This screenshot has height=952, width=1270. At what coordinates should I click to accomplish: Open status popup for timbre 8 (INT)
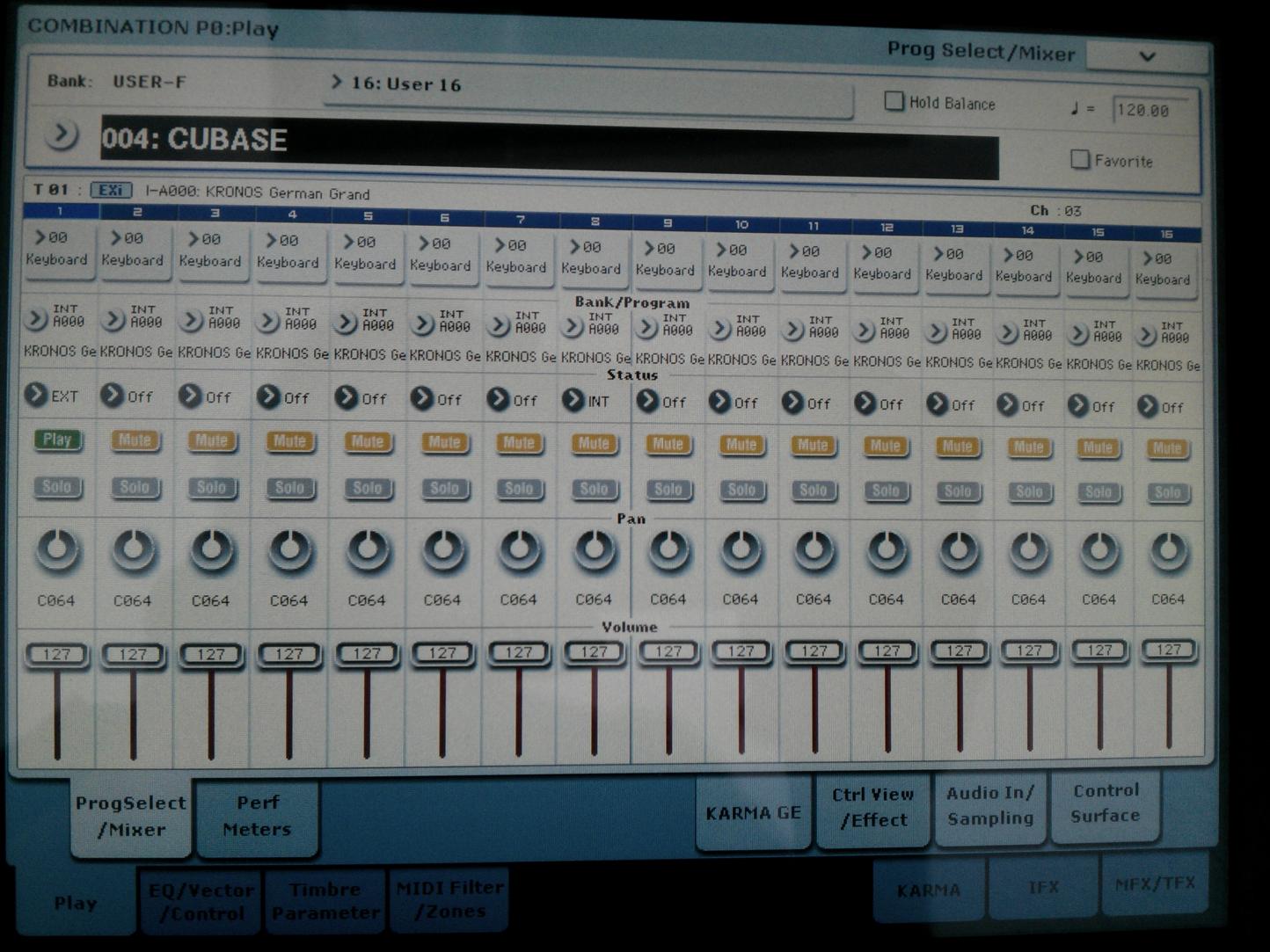[574, 400]
